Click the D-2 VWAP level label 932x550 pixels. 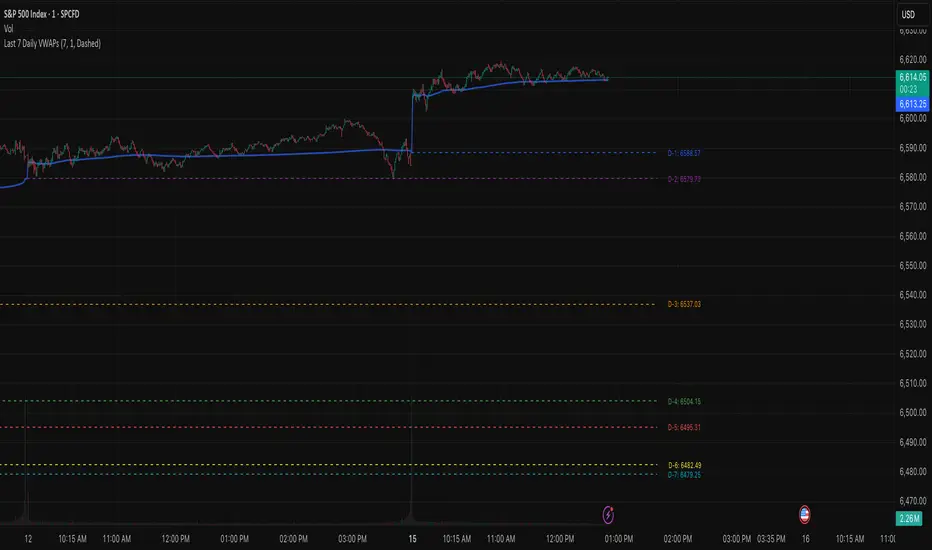[x=684, y=179]
